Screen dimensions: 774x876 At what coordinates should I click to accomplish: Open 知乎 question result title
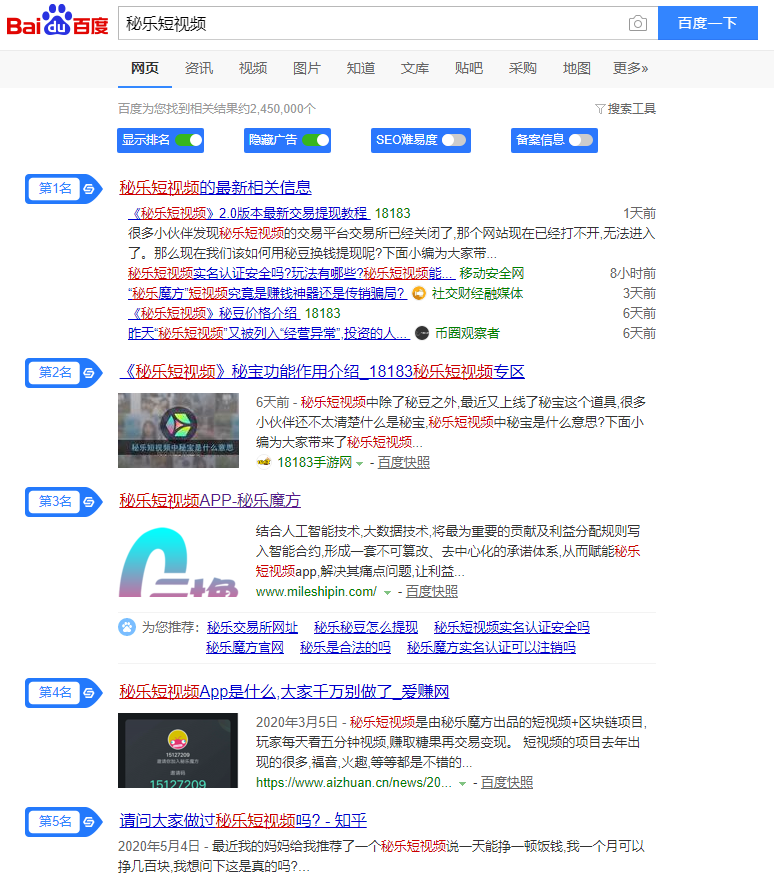pyautogui.click(x=243, y=821)
